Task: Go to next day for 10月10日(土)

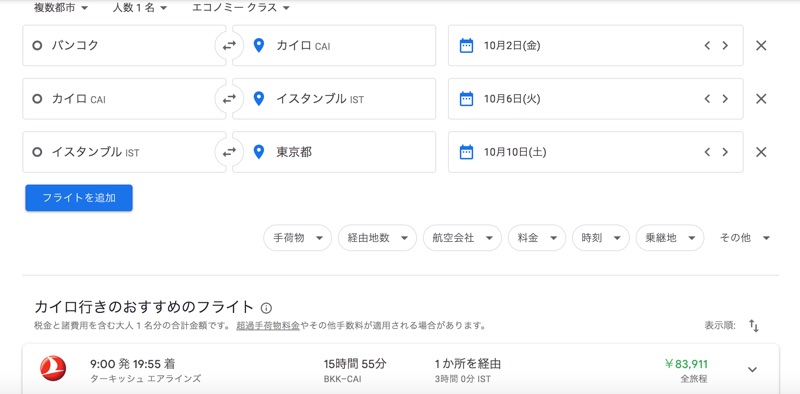Action: click(x=725, y=152)
